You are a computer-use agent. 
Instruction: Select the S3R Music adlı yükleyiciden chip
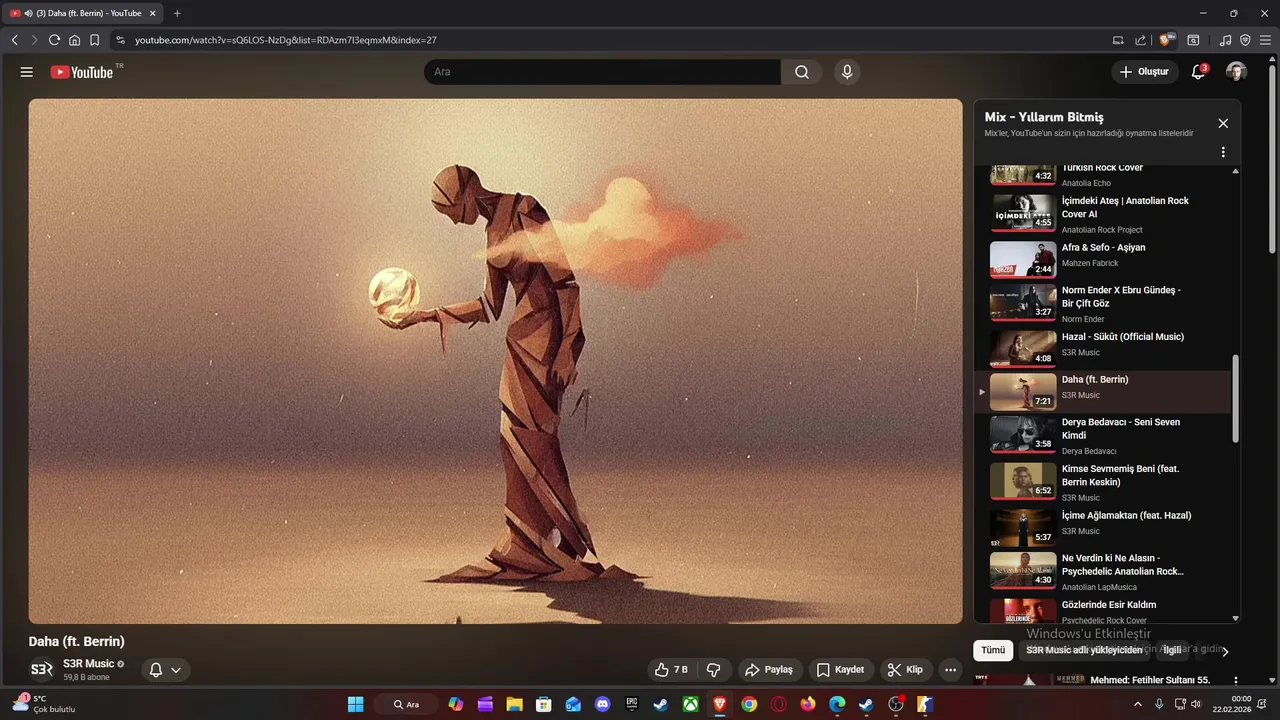[x=1084, y=650]
